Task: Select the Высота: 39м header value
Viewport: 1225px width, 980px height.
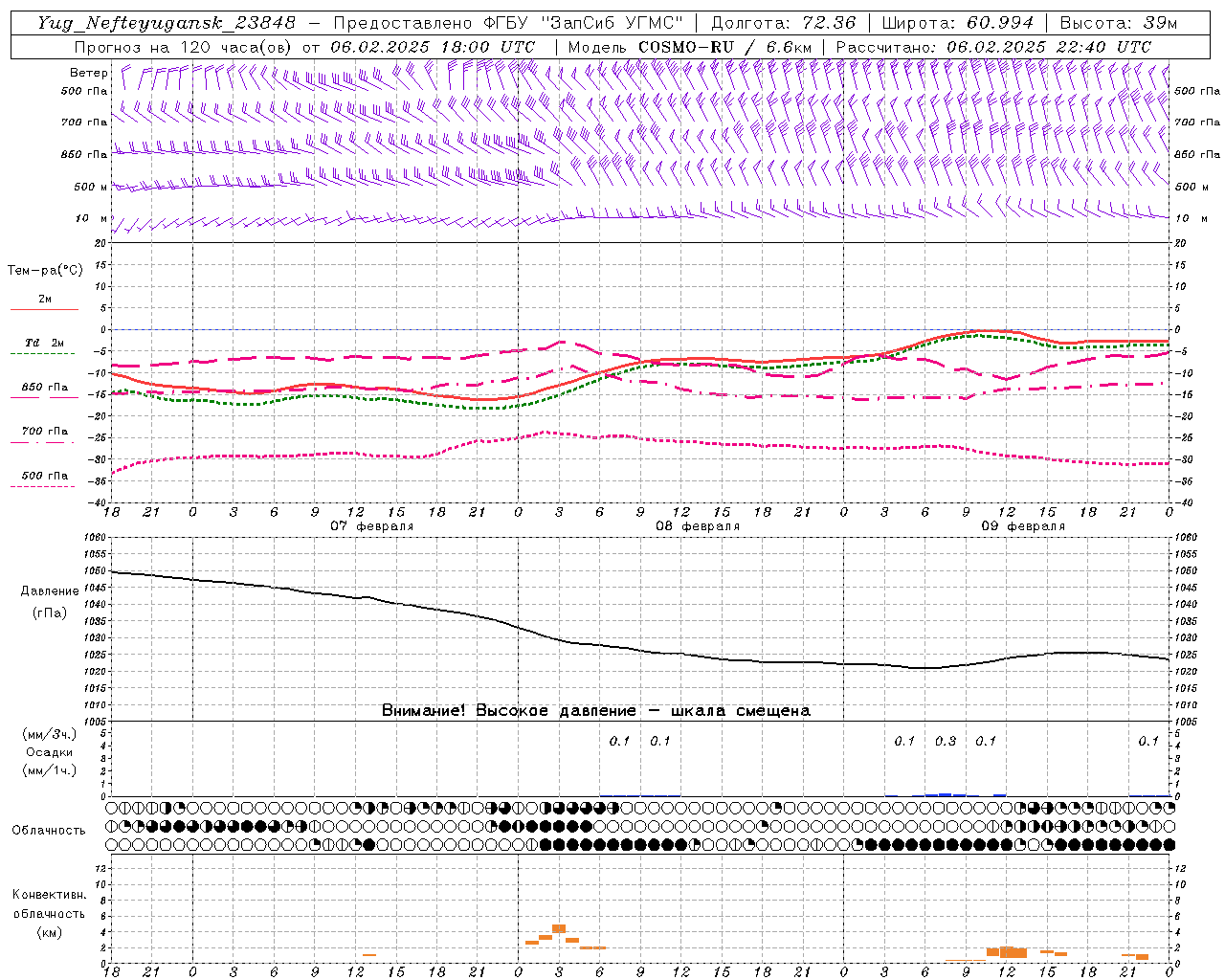Action: 1119,23
